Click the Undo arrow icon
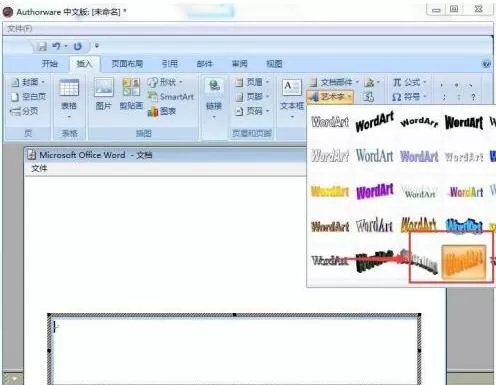The height and width of the screenshot is (385, 496). coord(56,46)
